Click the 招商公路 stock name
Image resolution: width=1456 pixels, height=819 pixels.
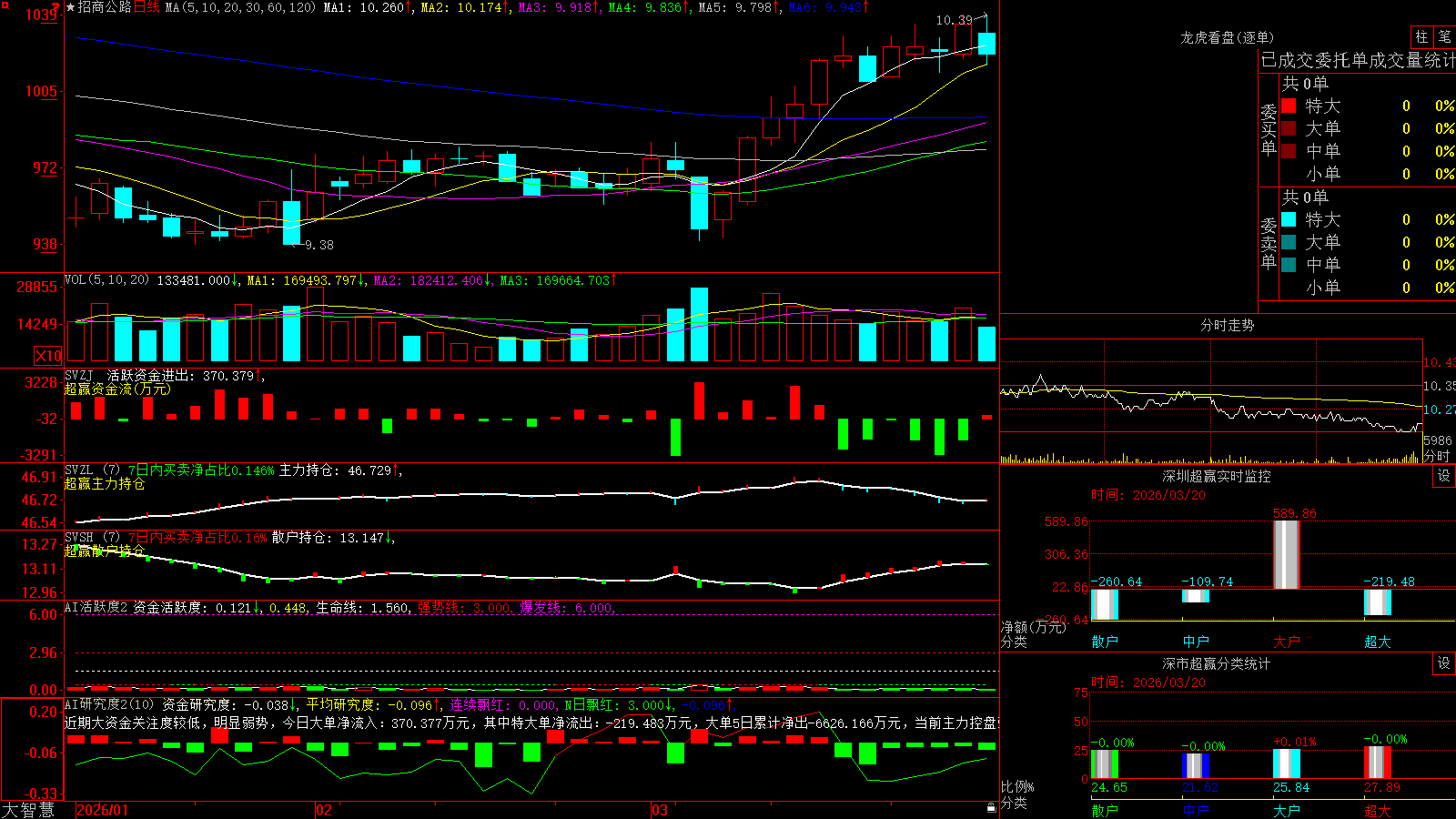click(x=105, y=7)
